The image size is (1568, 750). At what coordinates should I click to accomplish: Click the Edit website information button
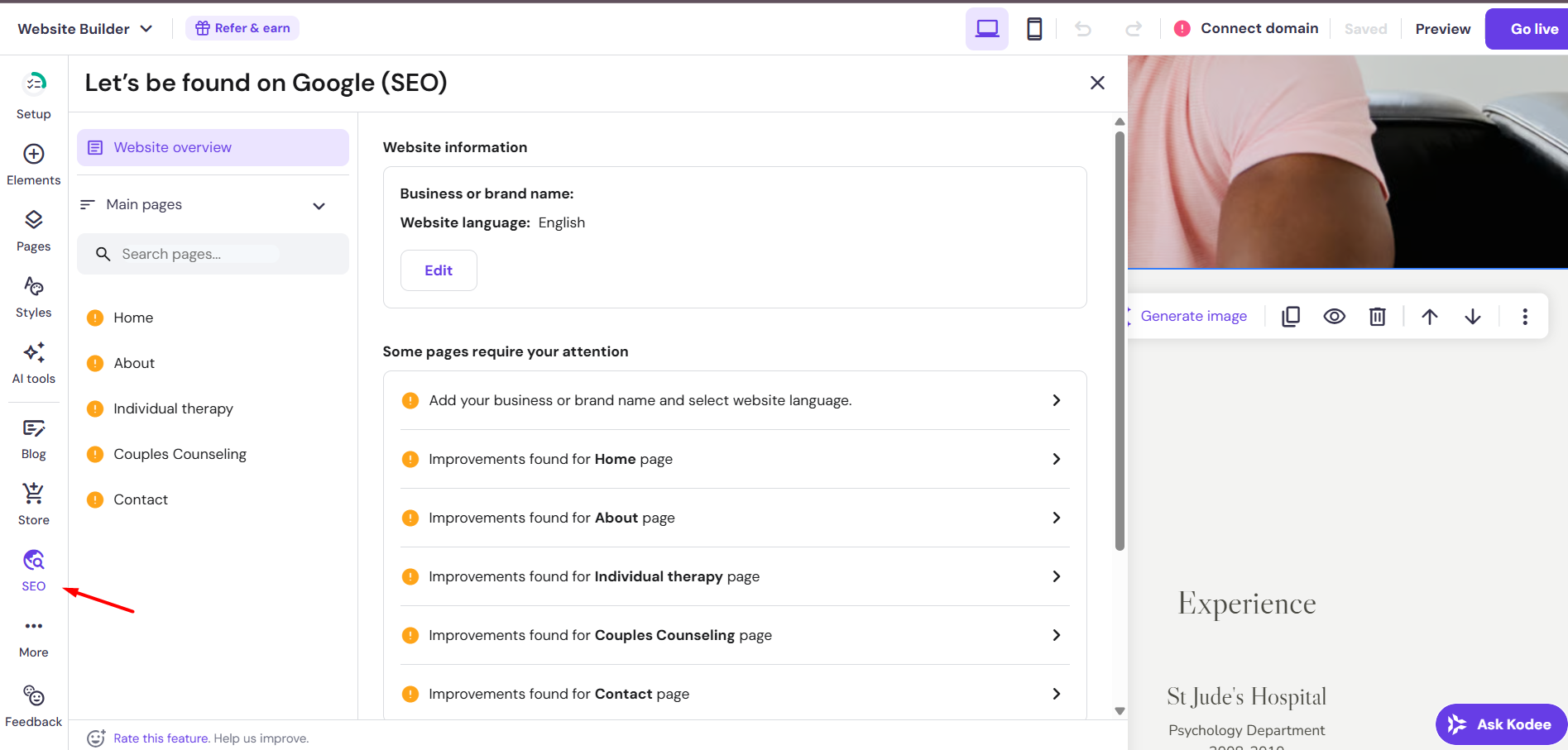pos(439,270)
